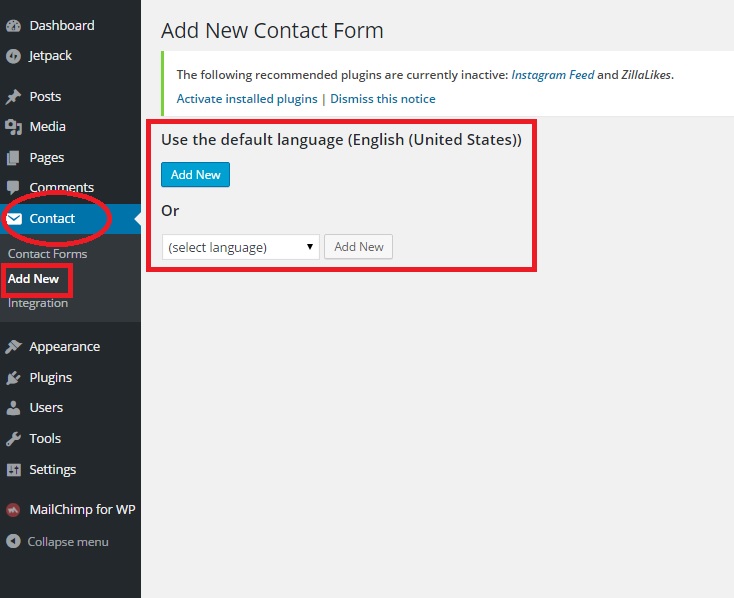Click Dismiss this notice link
Viewport: 734px width, 598px height.
click(383, 99)
